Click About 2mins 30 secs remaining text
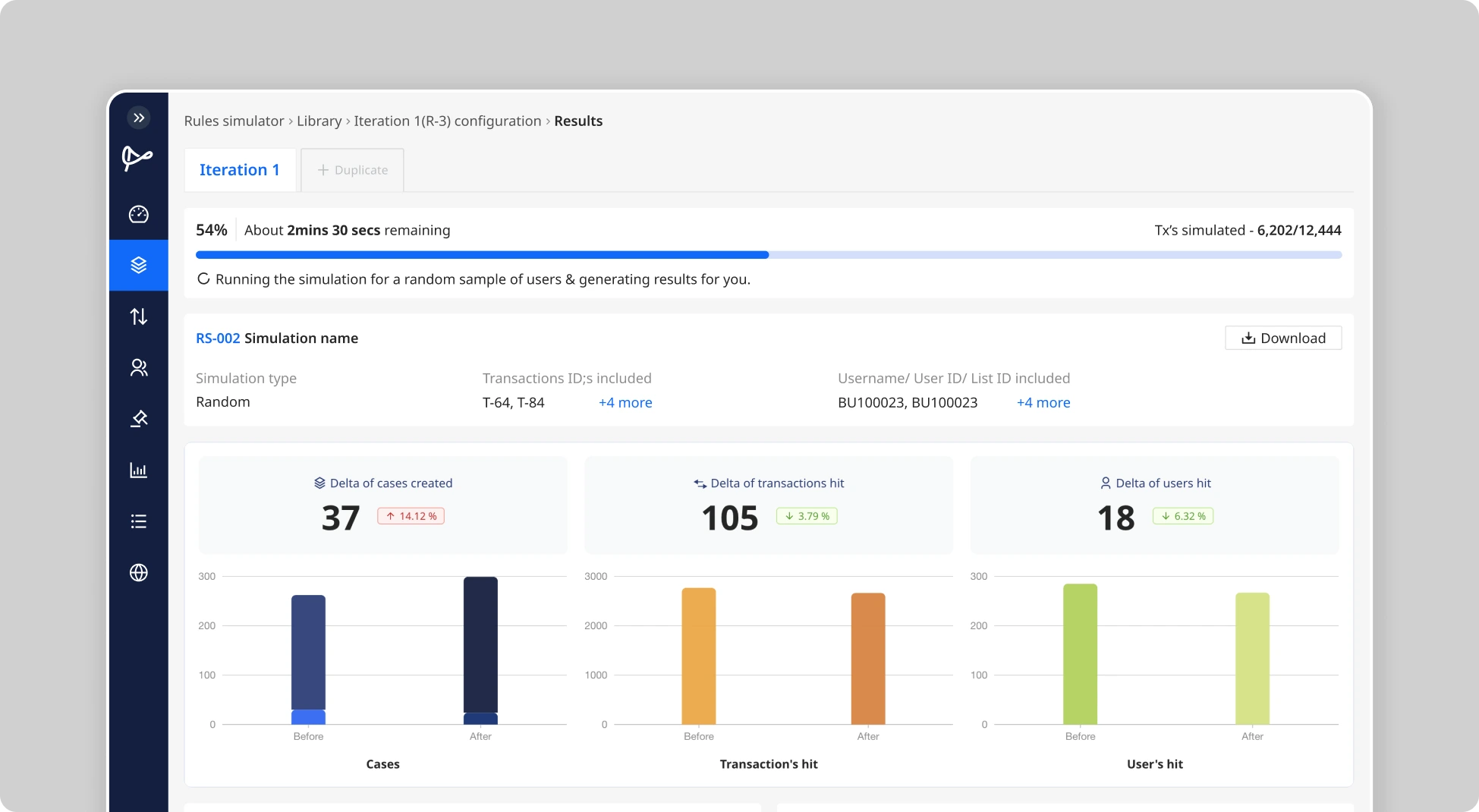 point(348,230)
